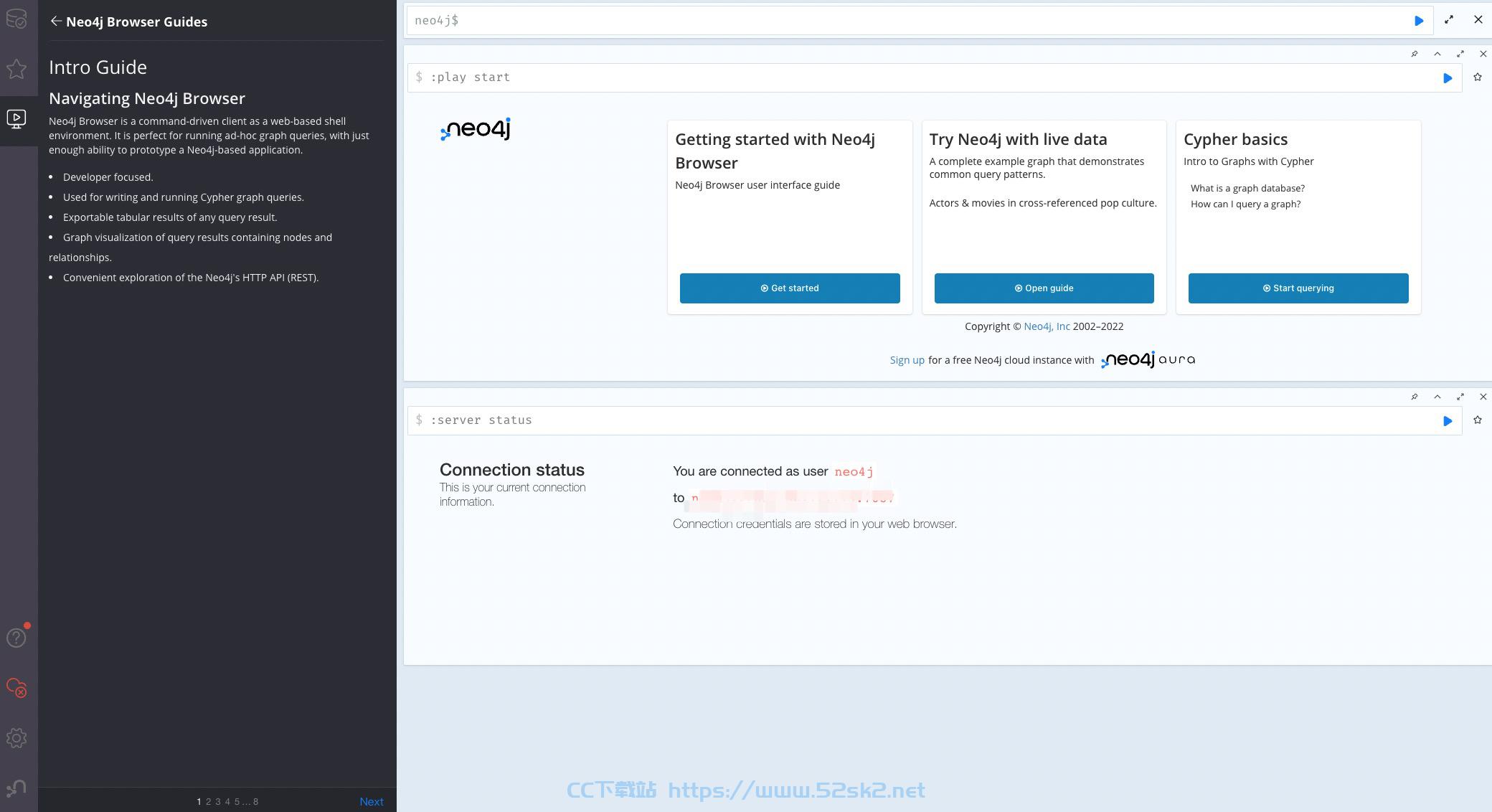
Task: Open the Database information sidebar icon
Action: click(x=16, y=18)
